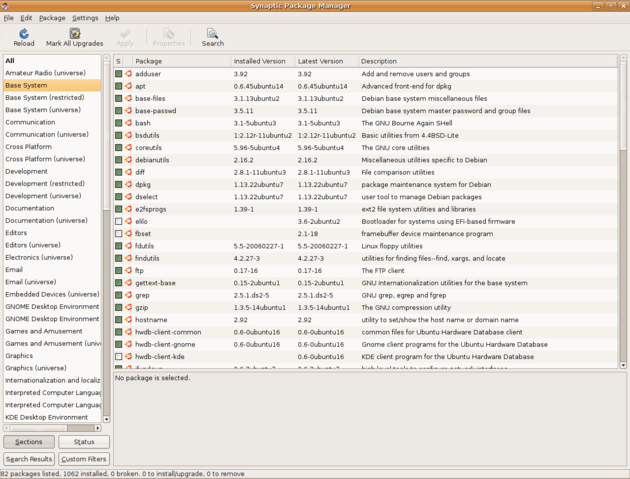Viewport: 630px width, 479px height.
Task: Open the Settings menu
Action: (x=85, y=18)
